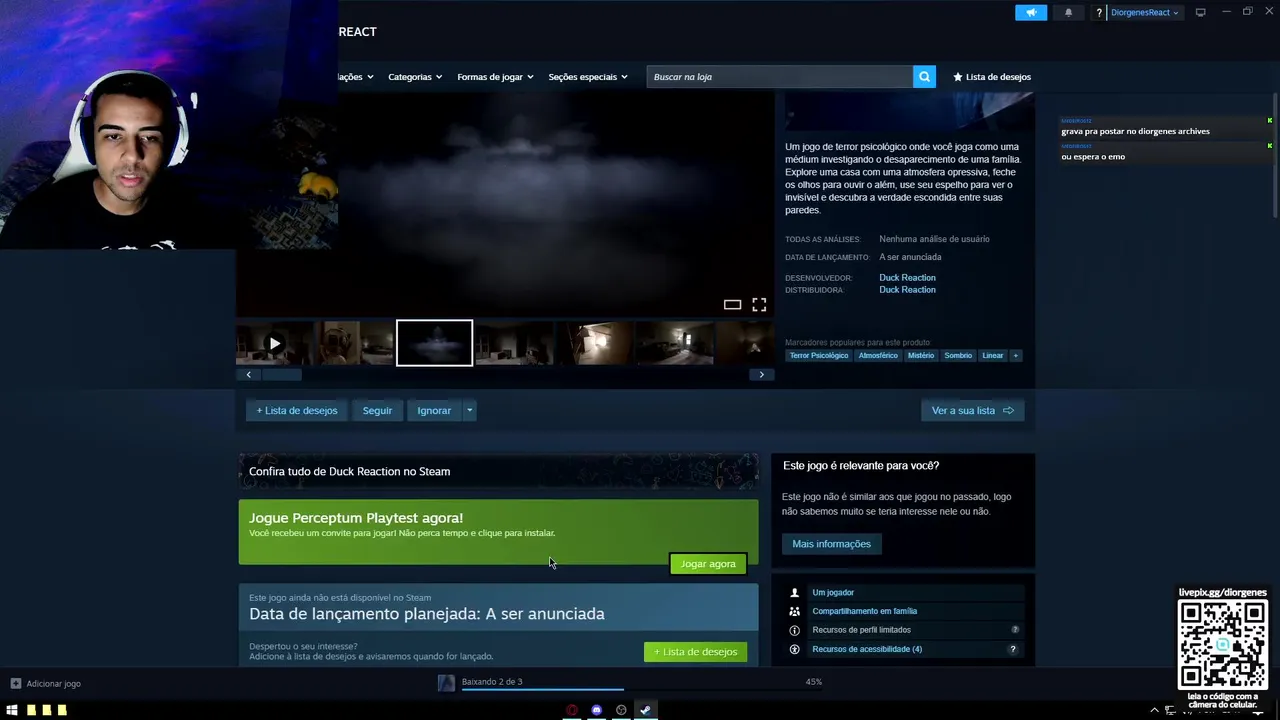The width and height of the screenshot is (1280, 720).
Task: Open Compartilhamento em família link
Action: pyautogui.click(x=864, y=611)
